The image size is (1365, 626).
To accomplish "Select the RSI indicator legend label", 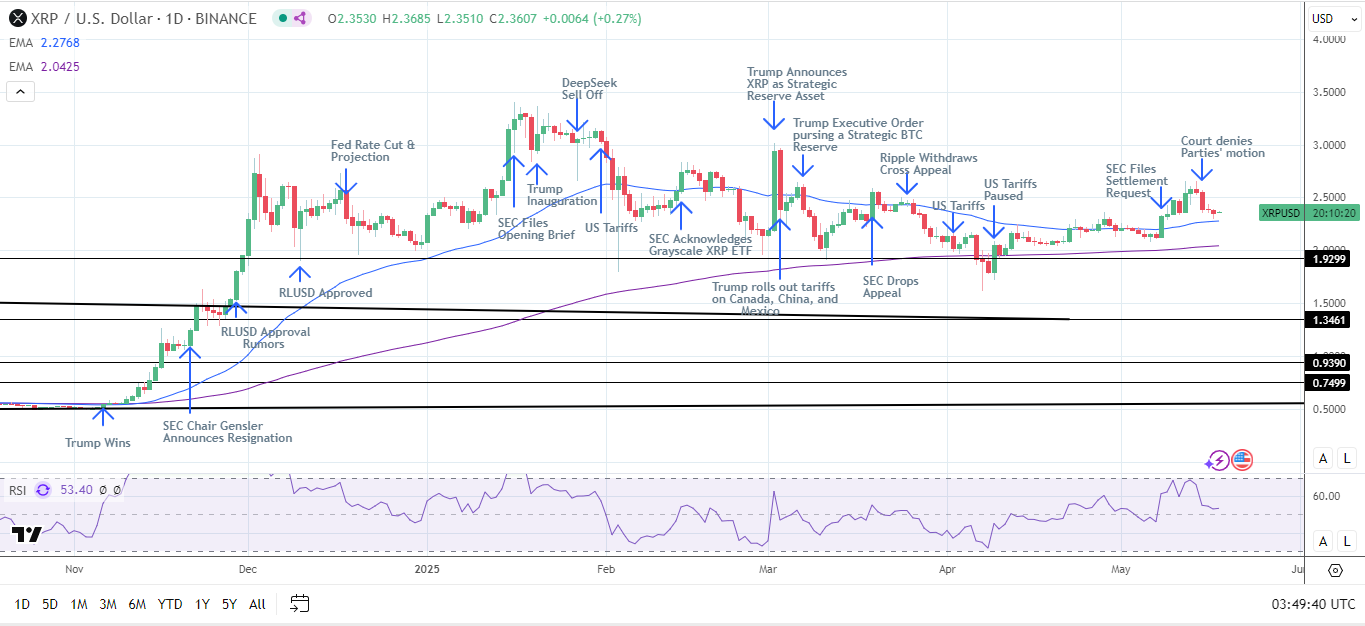I will point(19,489).
